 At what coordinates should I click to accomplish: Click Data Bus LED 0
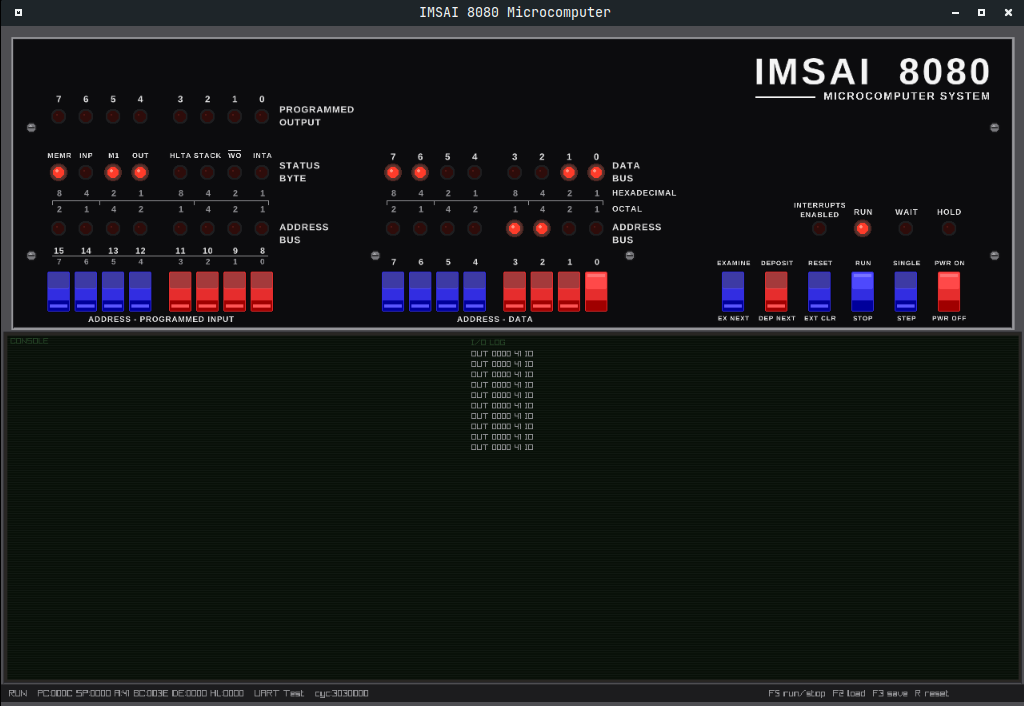[x=596, y=172]
